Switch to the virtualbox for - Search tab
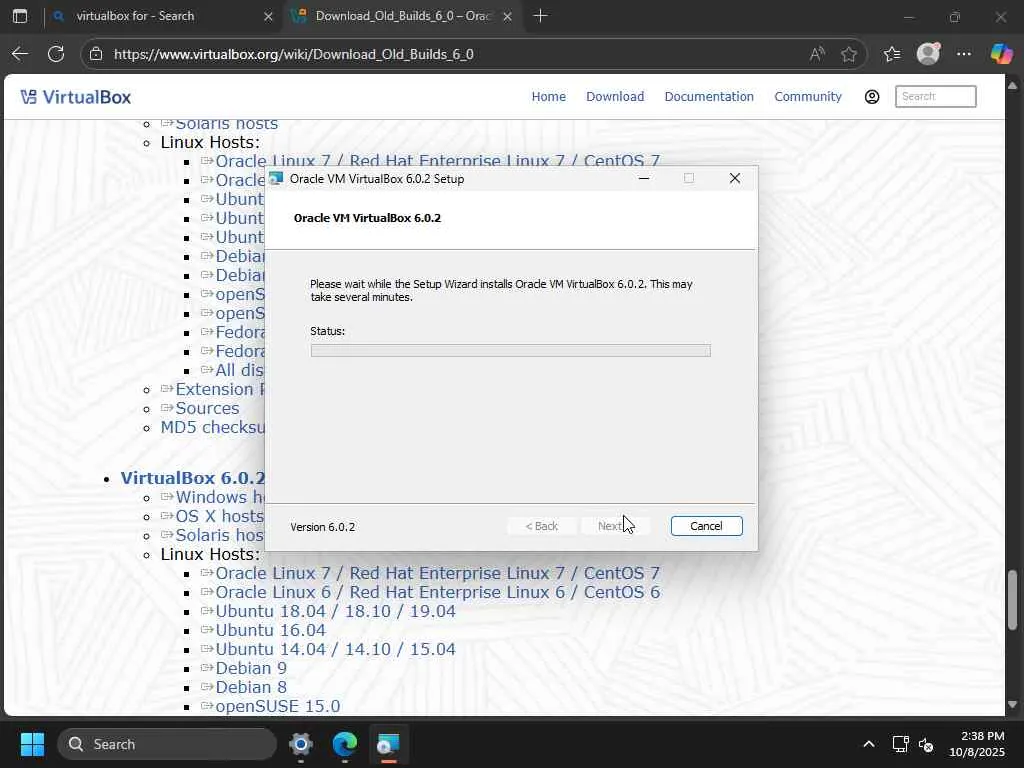1024x768 pixels. click(135, 16)
